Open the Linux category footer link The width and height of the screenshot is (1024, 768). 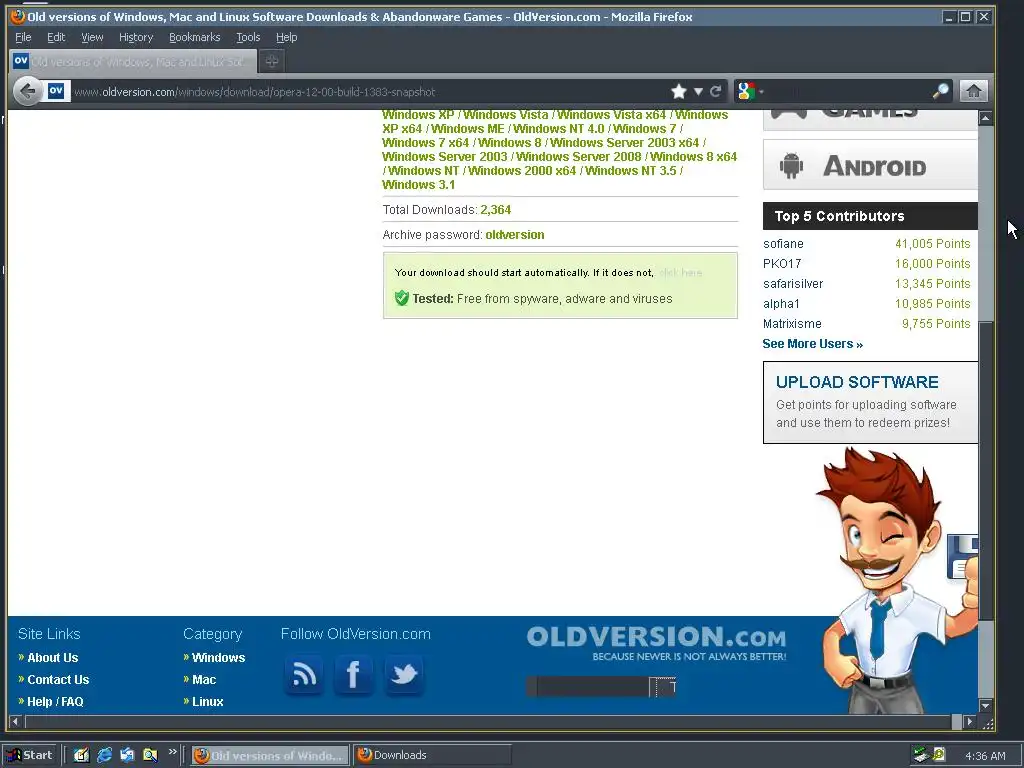pos(207,702)
